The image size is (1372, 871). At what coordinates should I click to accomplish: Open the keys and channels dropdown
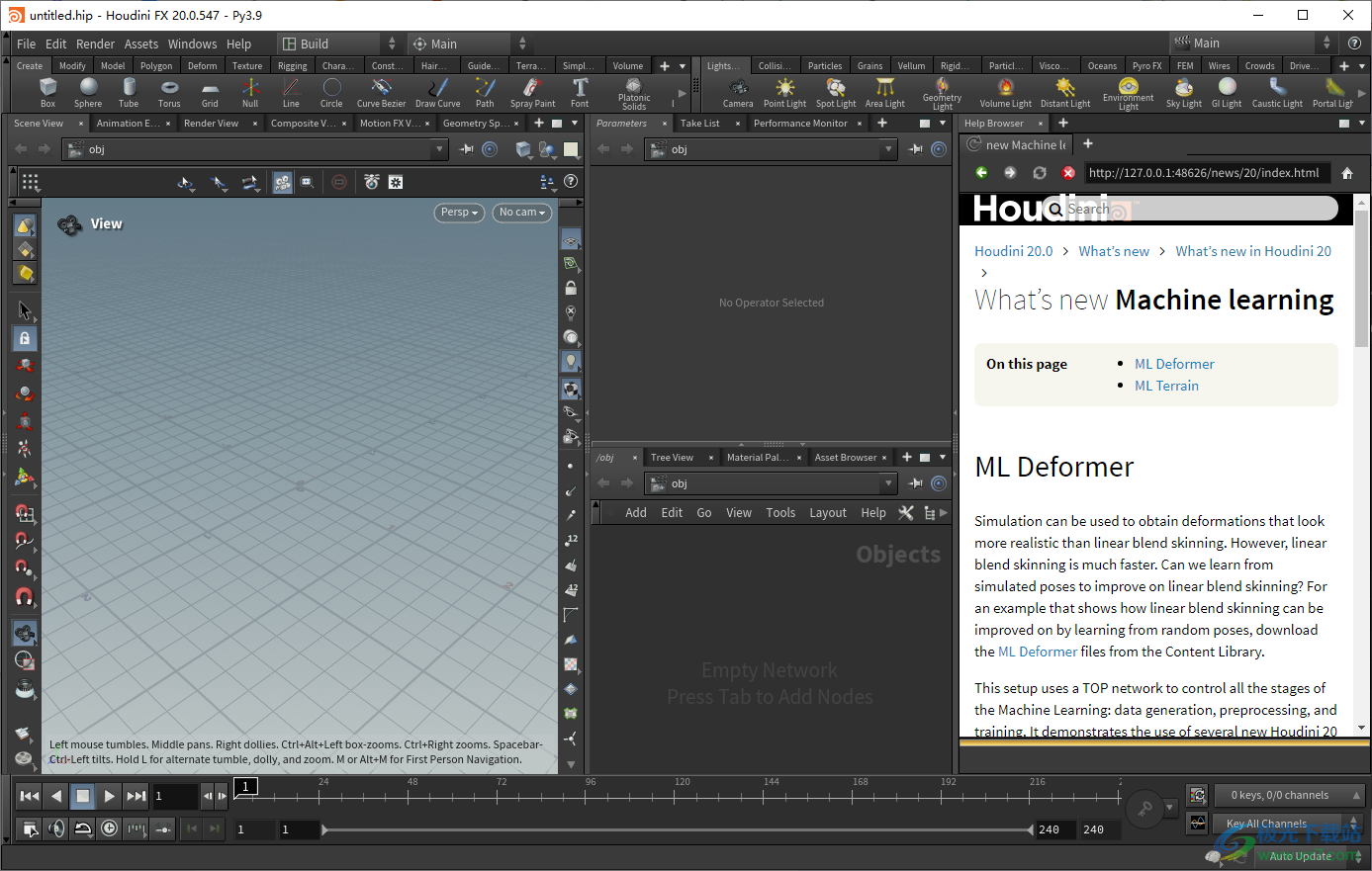click(x=1289, y=795)
